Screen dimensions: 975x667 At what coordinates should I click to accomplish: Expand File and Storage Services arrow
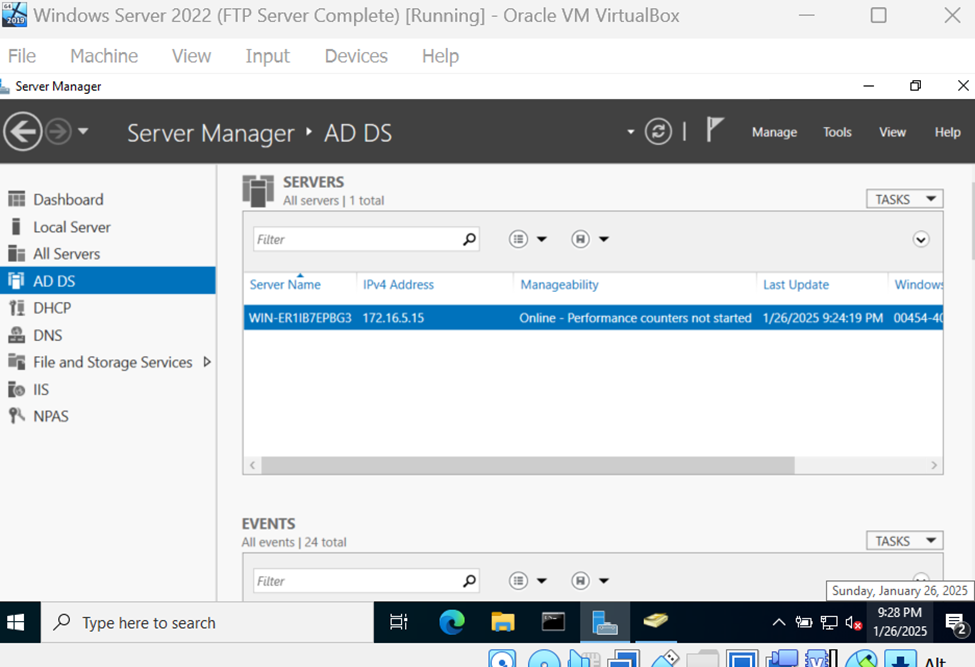(207, 362)
